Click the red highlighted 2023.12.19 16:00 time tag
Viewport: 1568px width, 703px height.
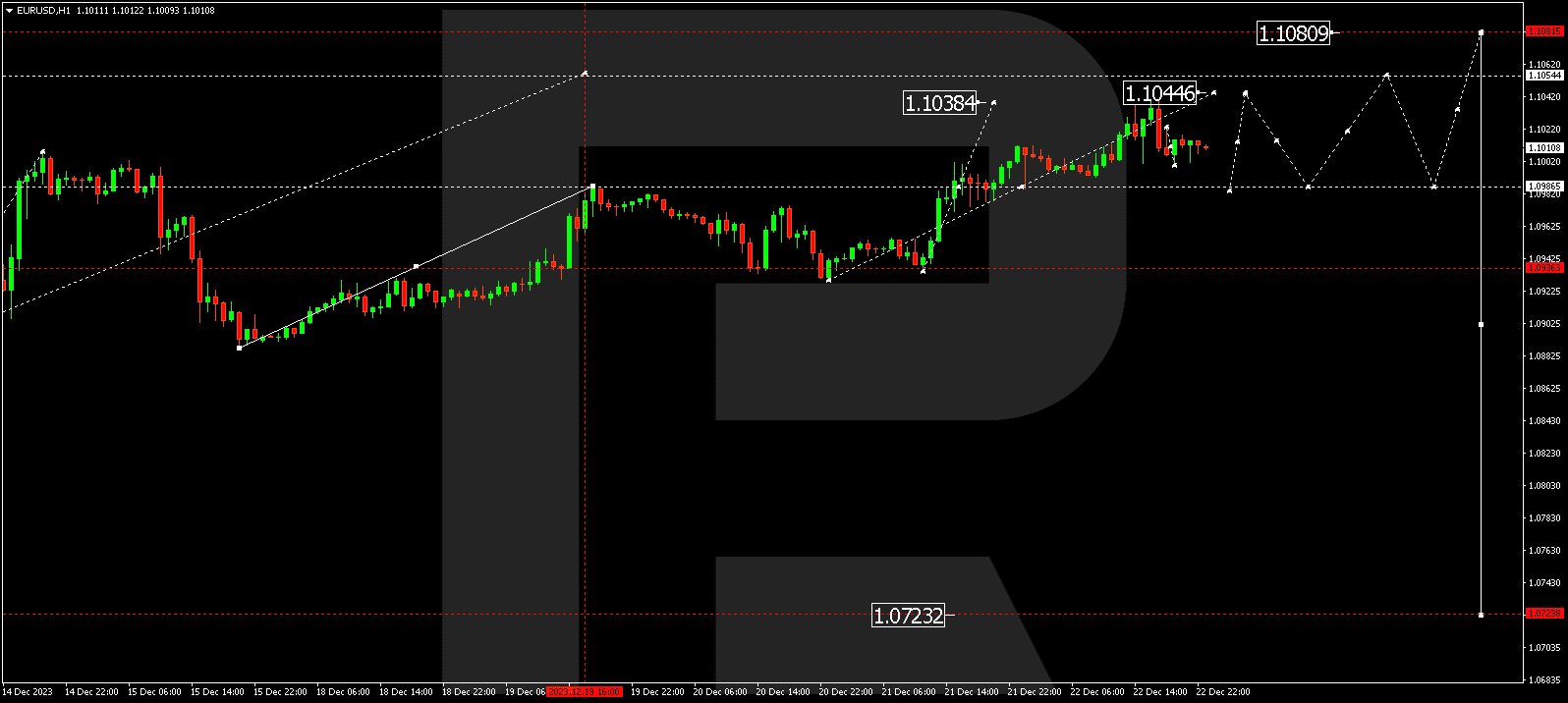click(585, 692)
